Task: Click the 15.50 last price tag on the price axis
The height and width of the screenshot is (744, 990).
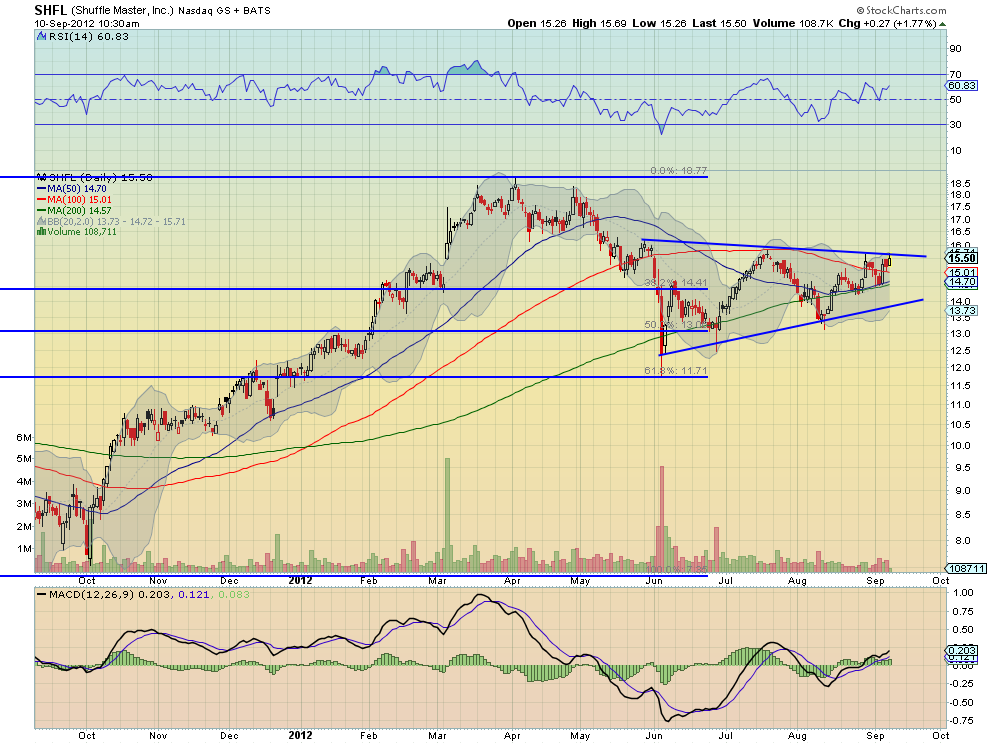Action: [964, 258]
